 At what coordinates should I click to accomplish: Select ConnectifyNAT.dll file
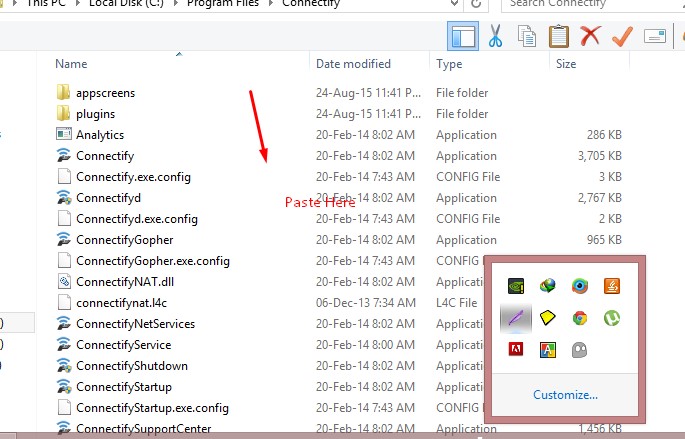[125, 282]
